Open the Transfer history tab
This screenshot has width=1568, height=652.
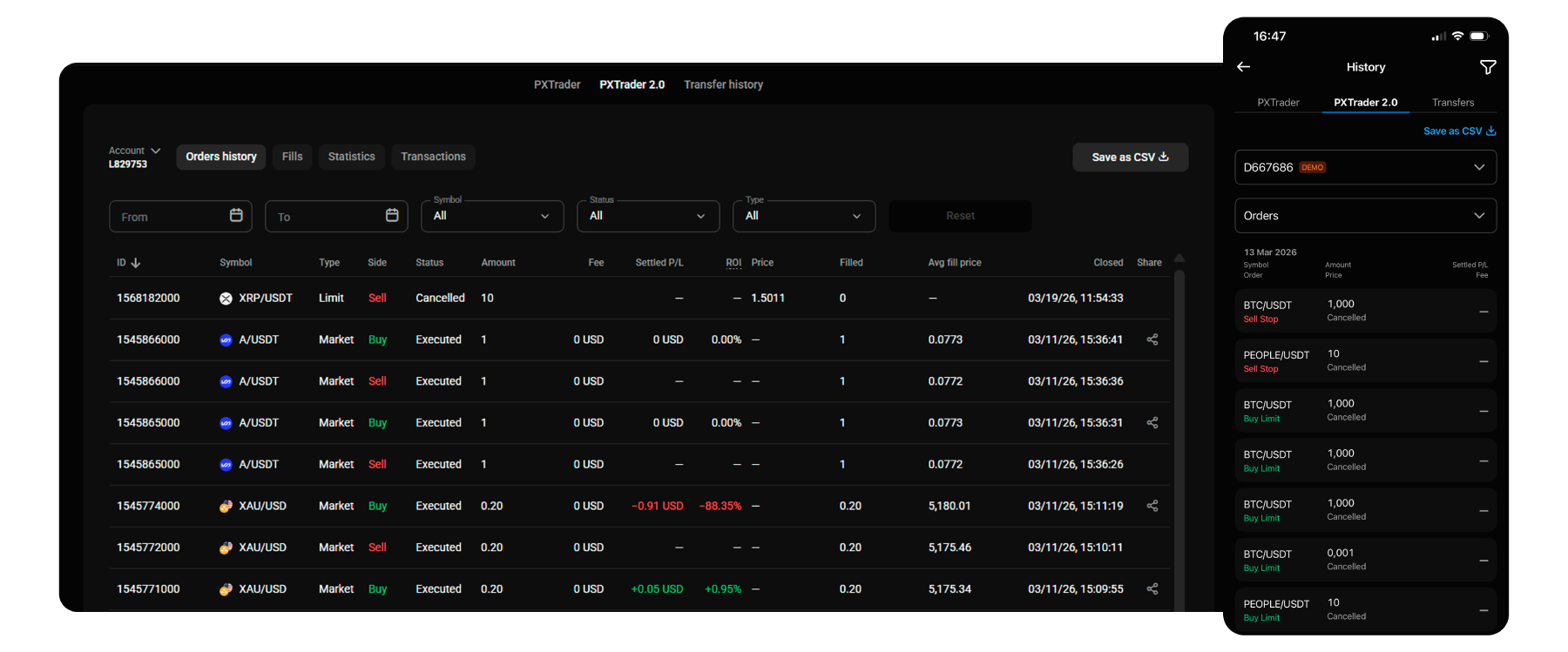click(724, 84)
